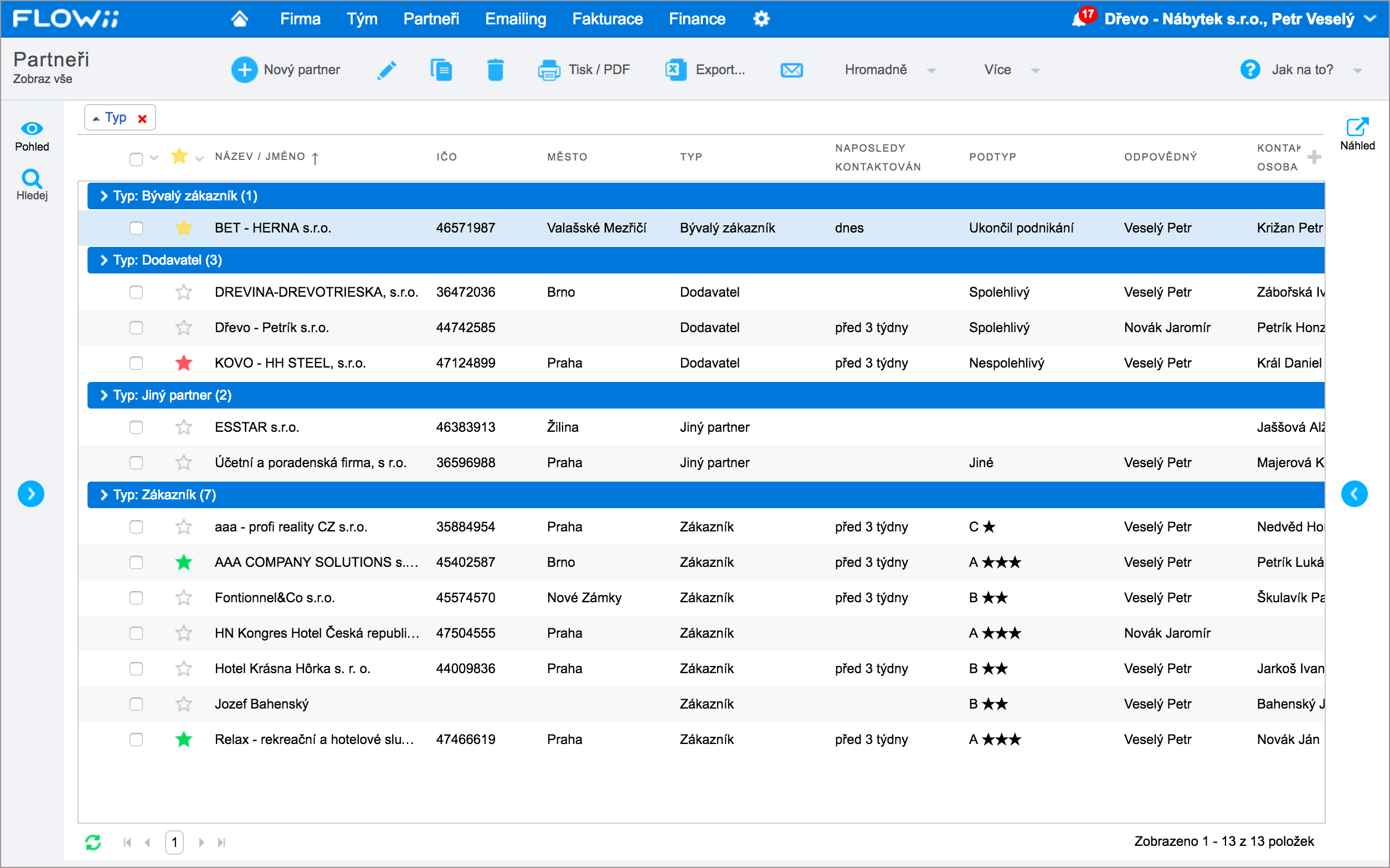Click the FLOWii logo
The width and height of the screenshot is (1390, 868).
[x=66, y=19]
